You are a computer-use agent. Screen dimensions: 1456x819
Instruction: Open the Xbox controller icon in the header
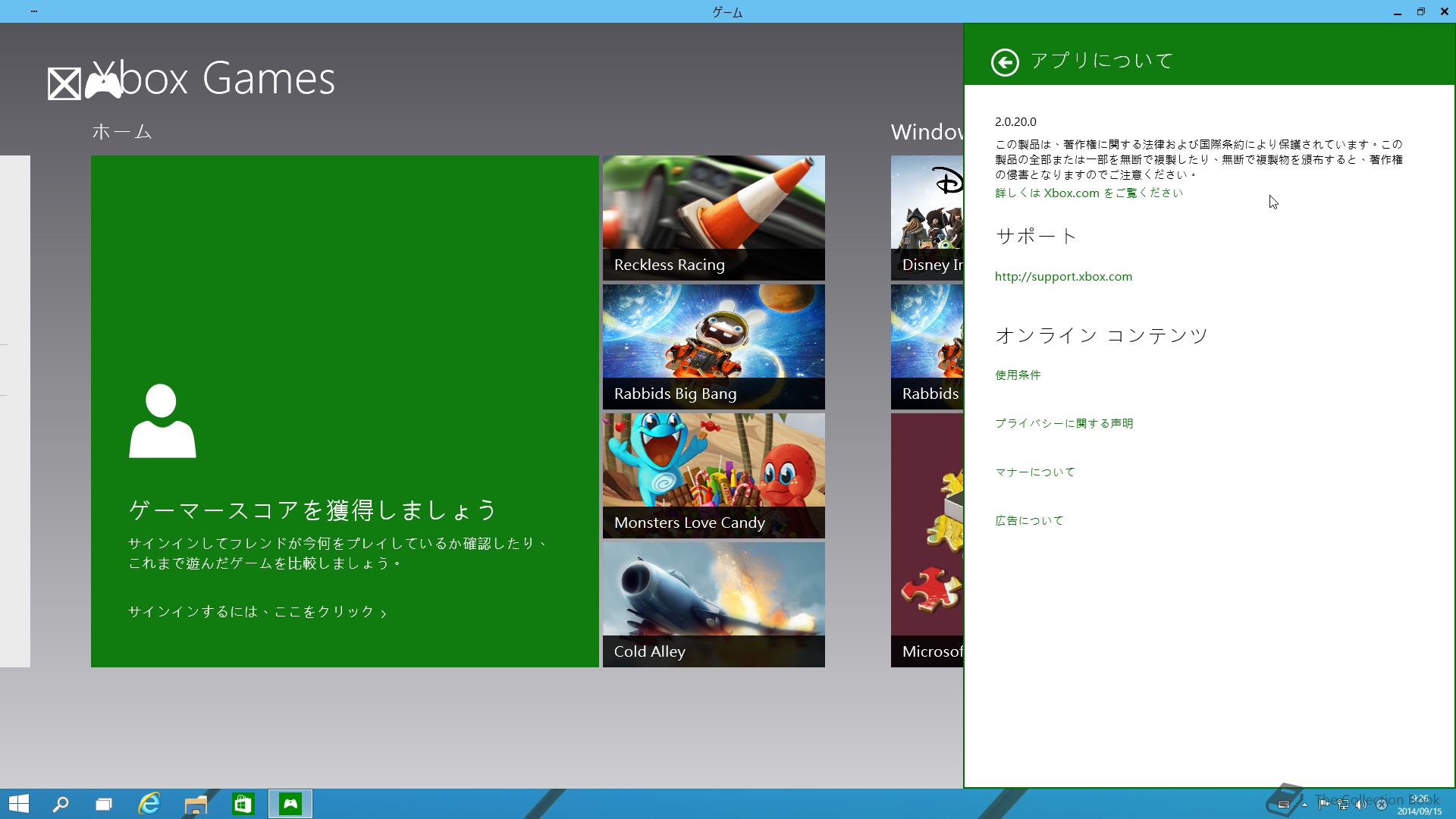(102, 85)
